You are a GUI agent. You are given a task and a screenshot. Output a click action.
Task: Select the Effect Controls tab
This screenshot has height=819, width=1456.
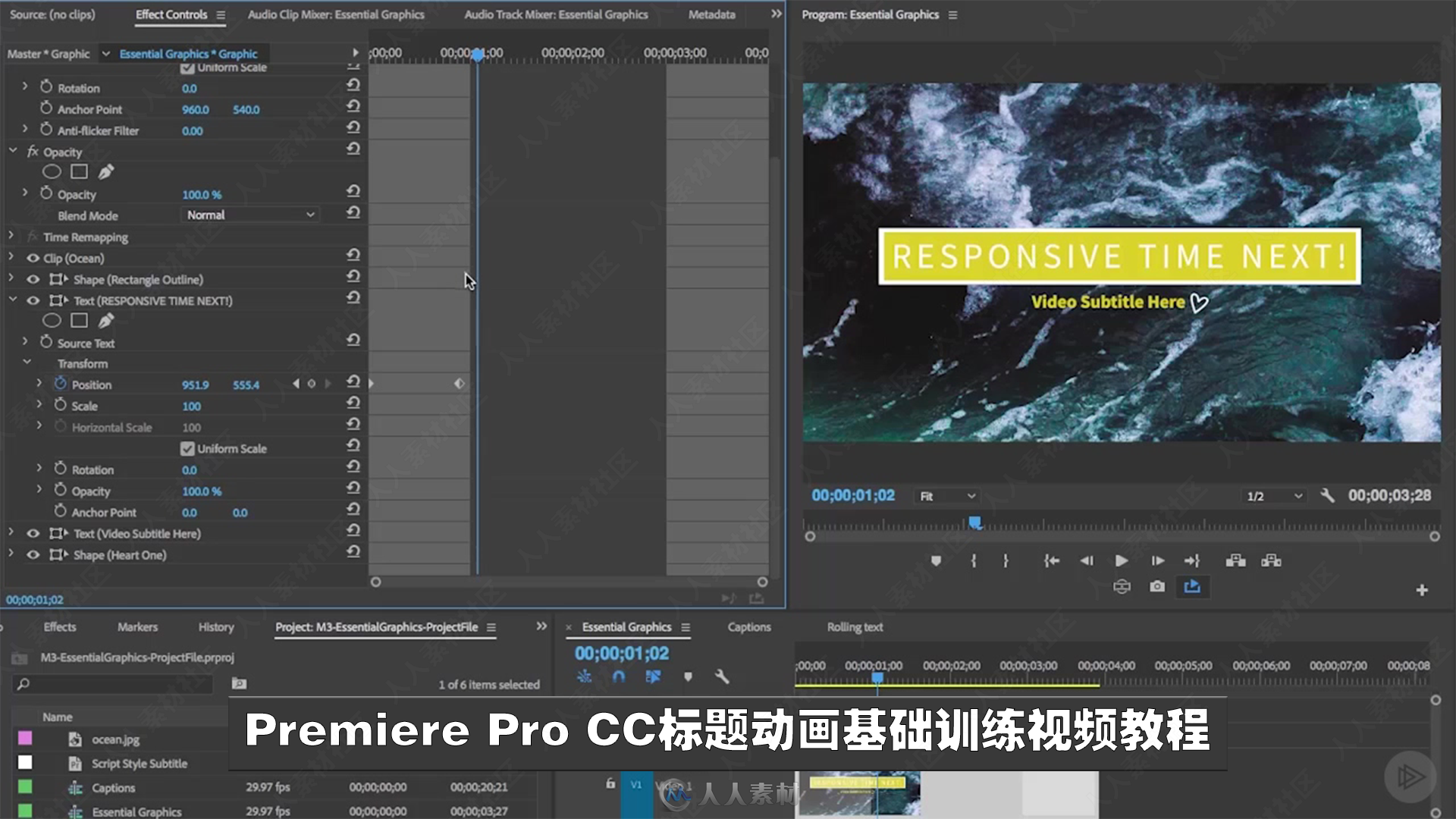pyautogui.click(x=168, y=14)
